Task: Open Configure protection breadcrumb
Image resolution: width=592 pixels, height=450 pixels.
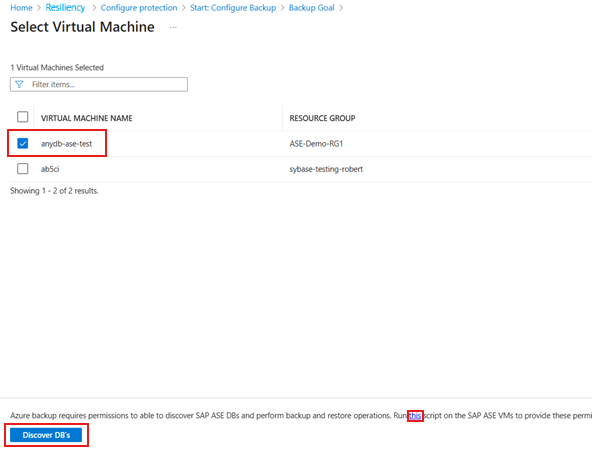Action: [139, 8]
